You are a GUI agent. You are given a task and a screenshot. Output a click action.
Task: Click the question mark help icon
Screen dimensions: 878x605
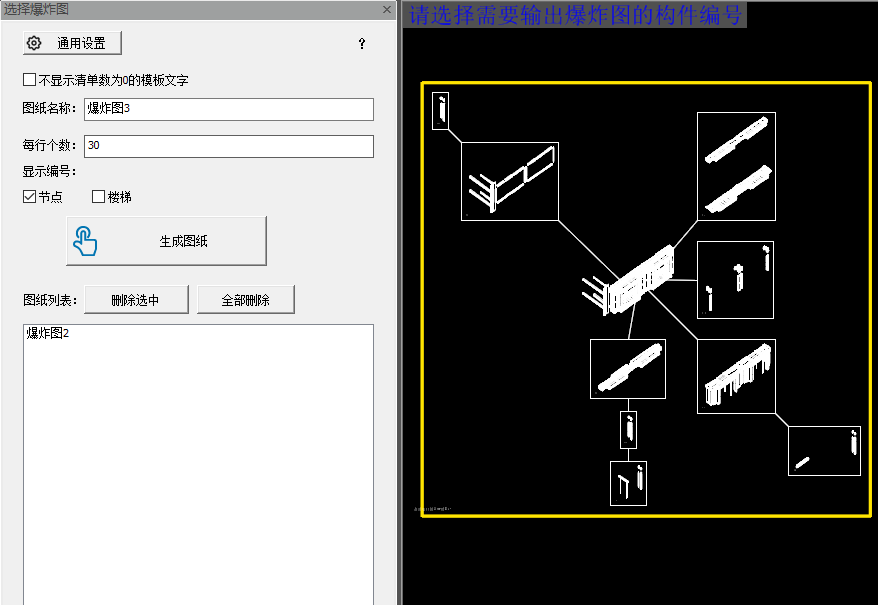pyautogui.click(x=362, y=43)
